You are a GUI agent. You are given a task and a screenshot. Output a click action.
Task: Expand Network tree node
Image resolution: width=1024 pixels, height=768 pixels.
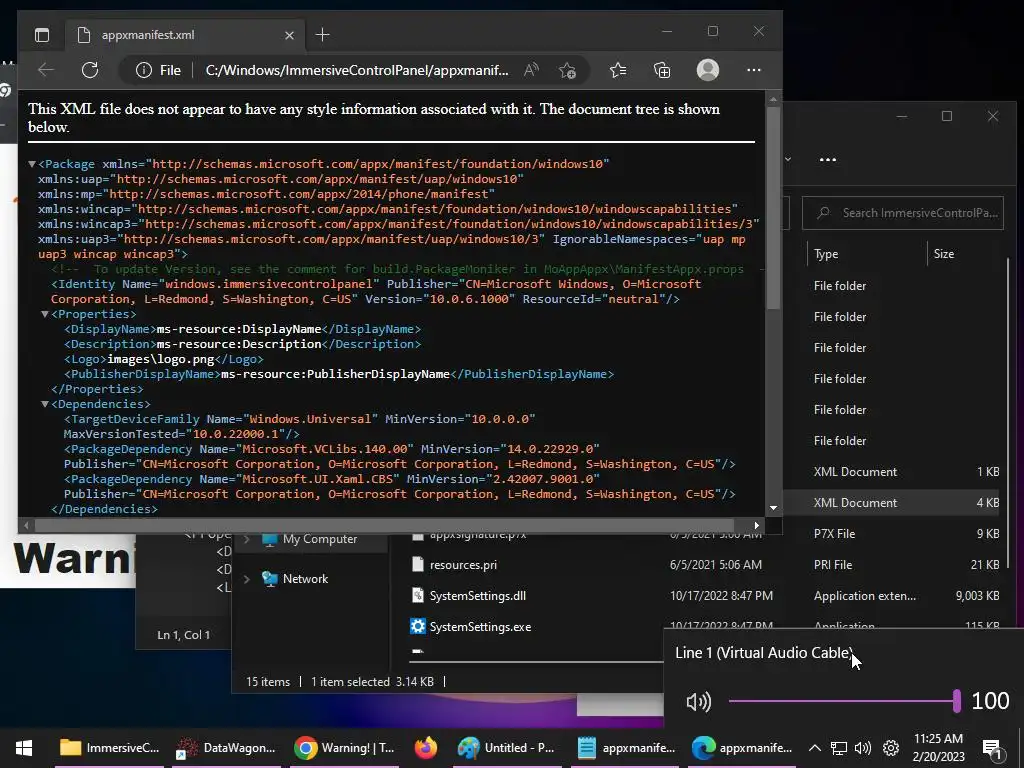coord(247,579)
